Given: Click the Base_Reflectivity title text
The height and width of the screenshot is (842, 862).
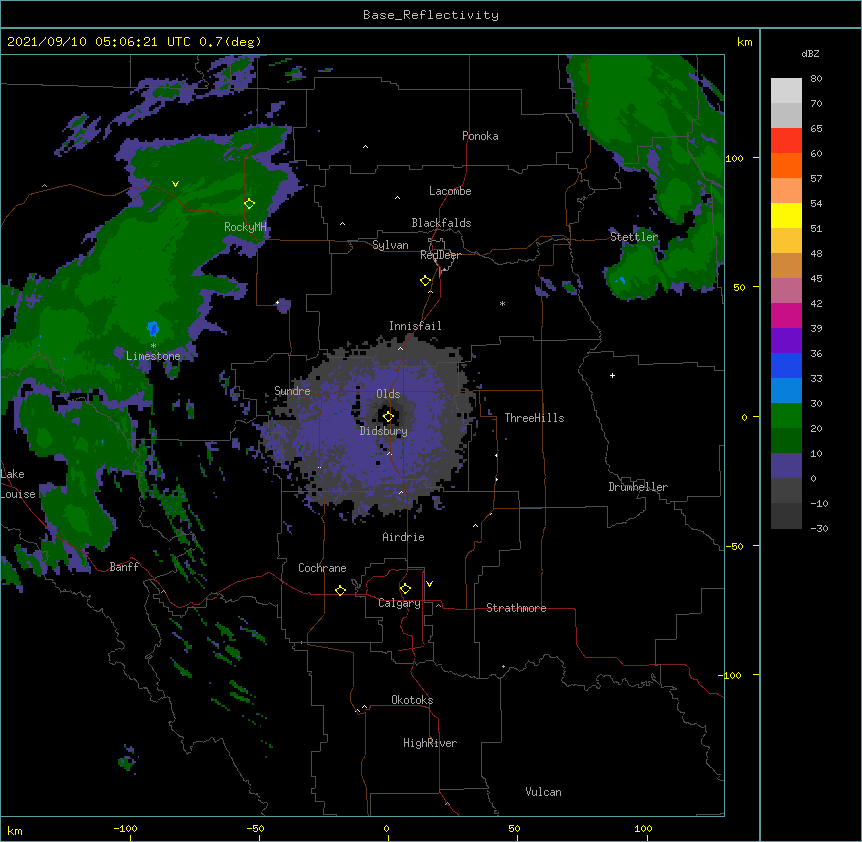Looking at the screenshot, I should point(431,15).
